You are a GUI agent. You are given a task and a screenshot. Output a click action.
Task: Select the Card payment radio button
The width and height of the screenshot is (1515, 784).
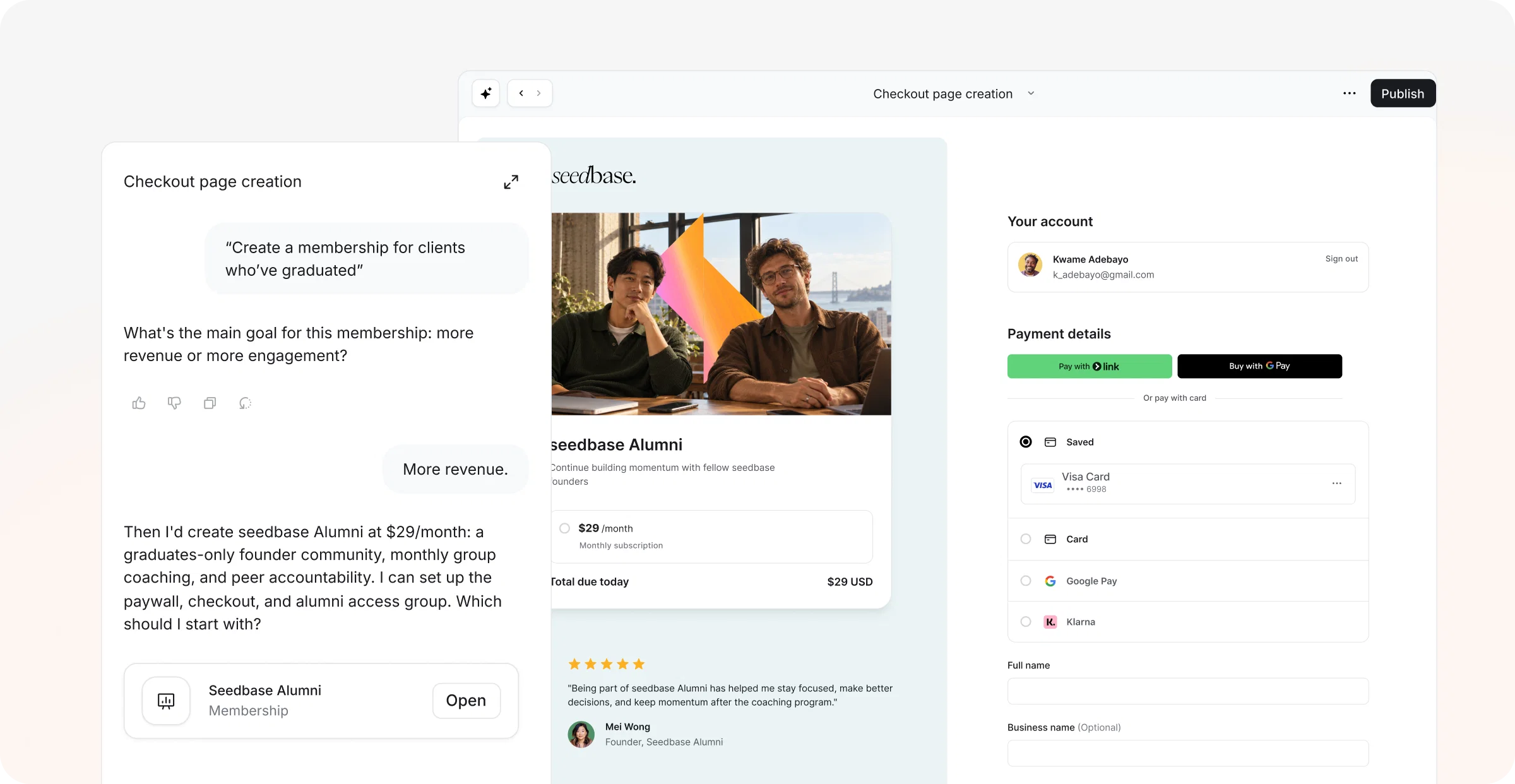[1026, 539]
